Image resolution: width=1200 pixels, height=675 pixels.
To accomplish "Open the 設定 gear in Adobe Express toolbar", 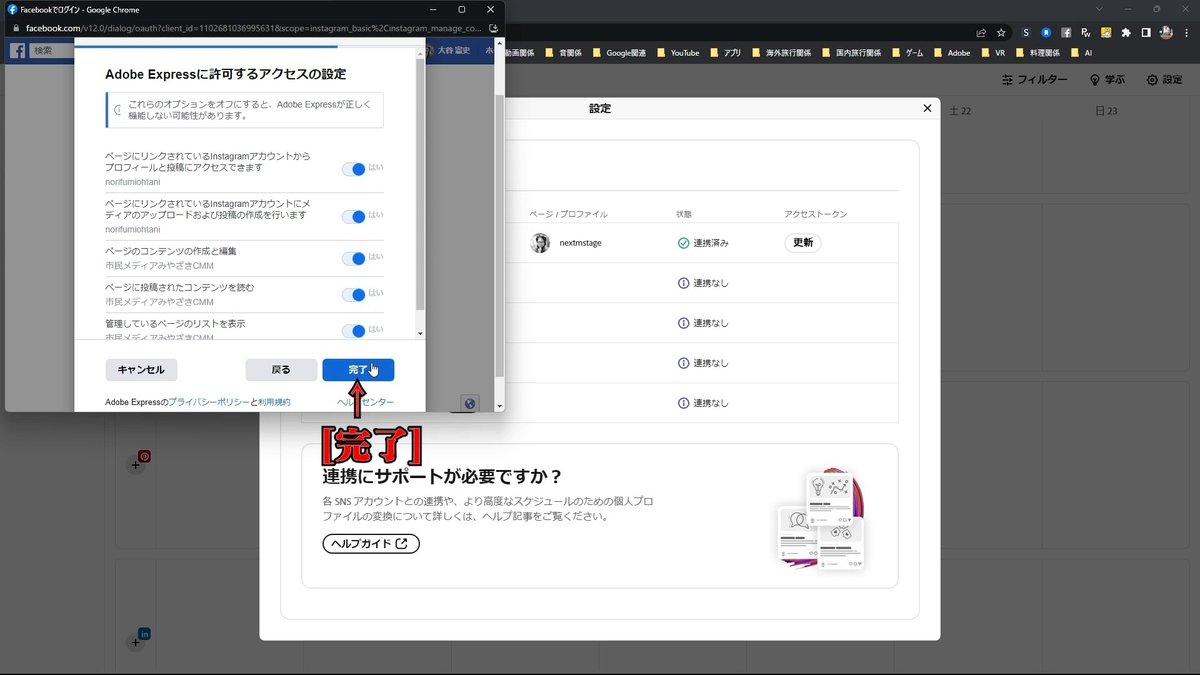I will click(x=1164, y=80).
